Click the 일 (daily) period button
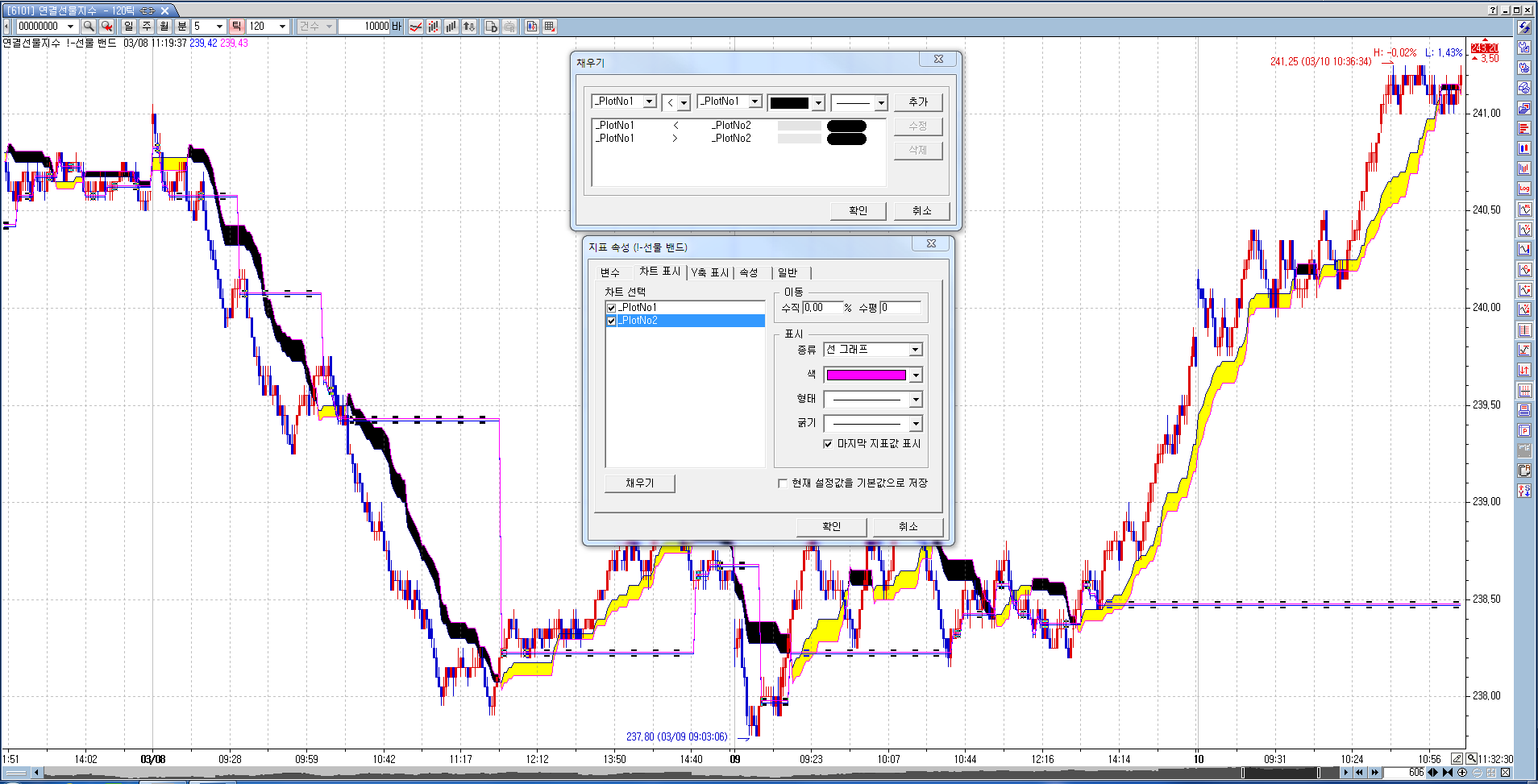Screen dimensions: 1538x784 [129, 27]
